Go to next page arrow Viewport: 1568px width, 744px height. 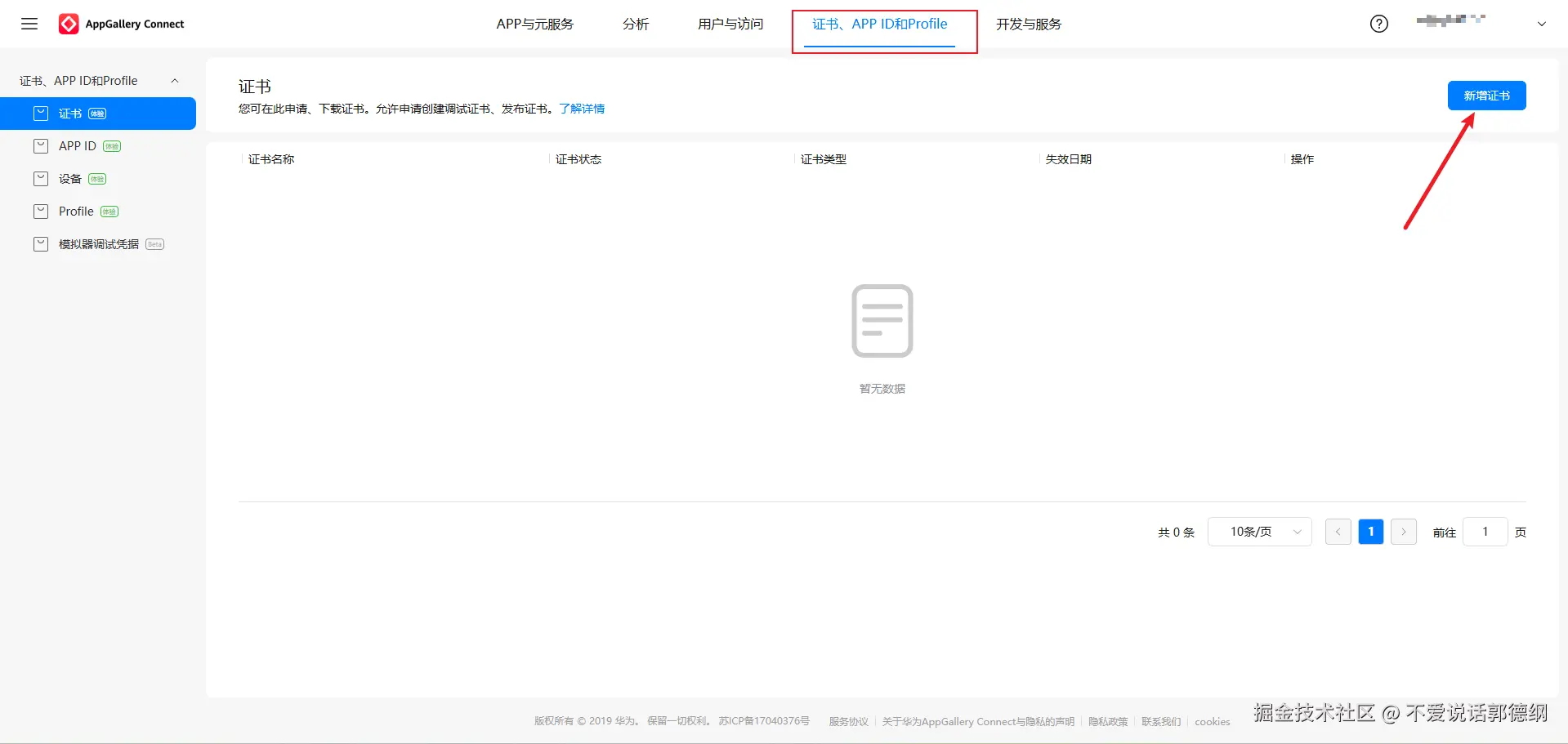click(1404, 532)
